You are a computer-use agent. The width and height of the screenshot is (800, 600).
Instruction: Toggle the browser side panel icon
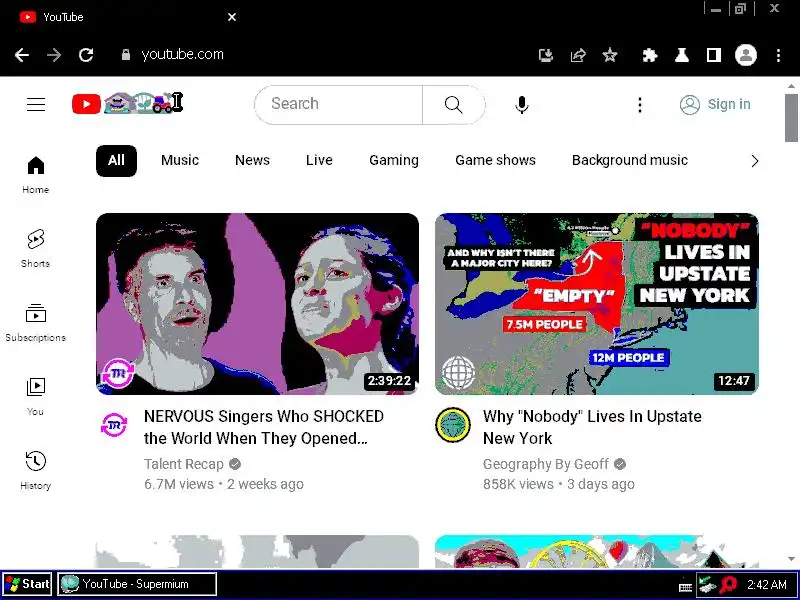(714, 55)
